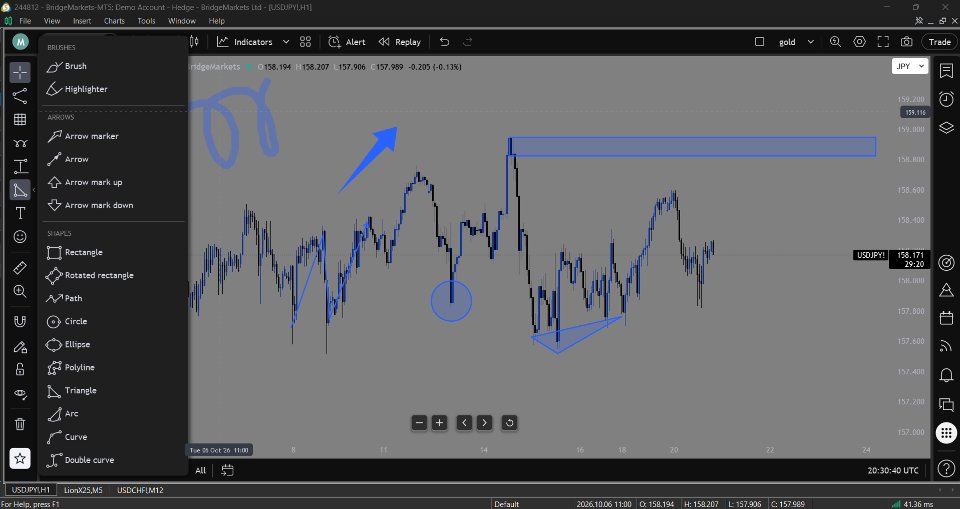The width and height of the screenshot is (960, 509).
Task: Toggle lock all drawings
Action: [20, 369]
